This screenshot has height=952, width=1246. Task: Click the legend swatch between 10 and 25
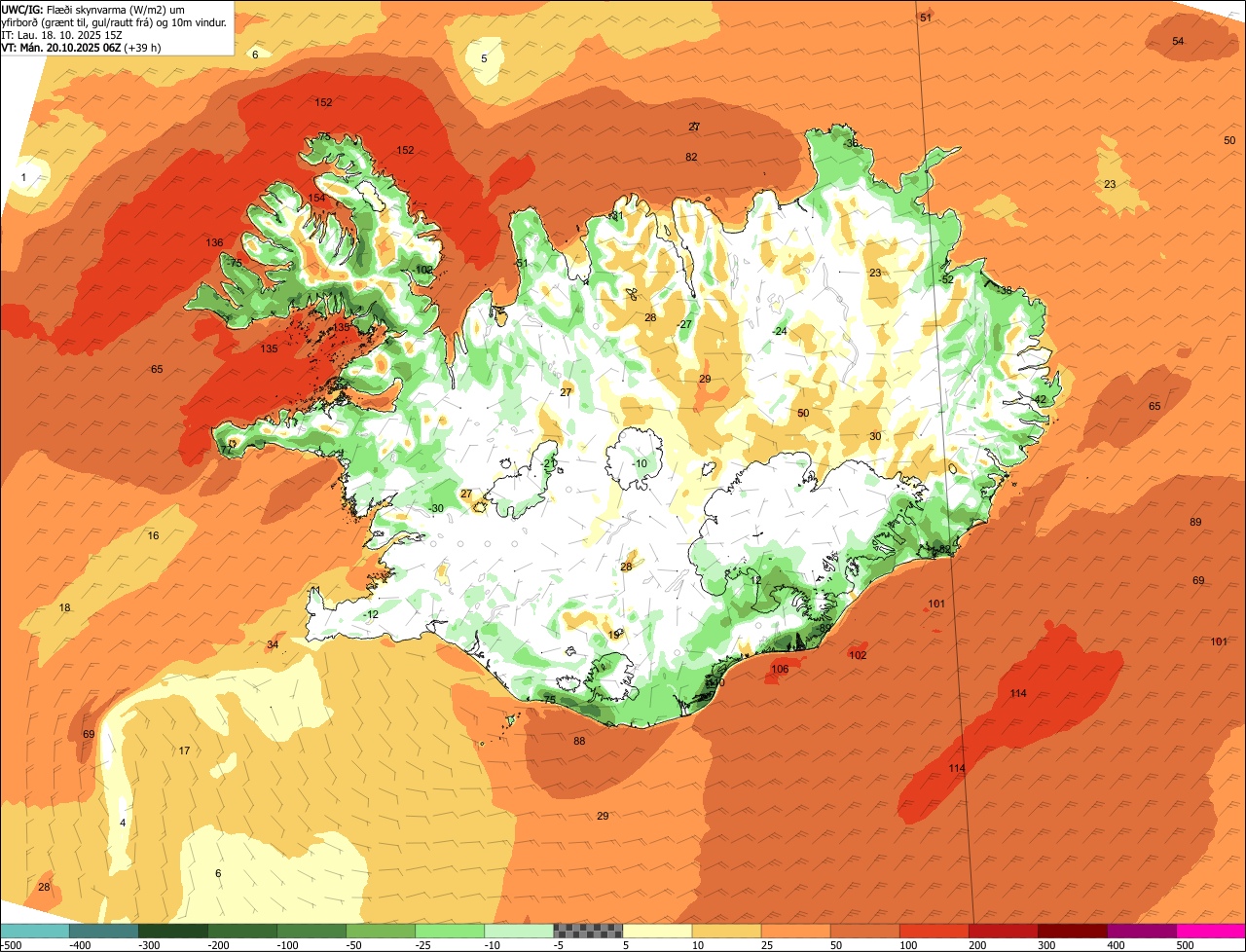click(726, 931)
